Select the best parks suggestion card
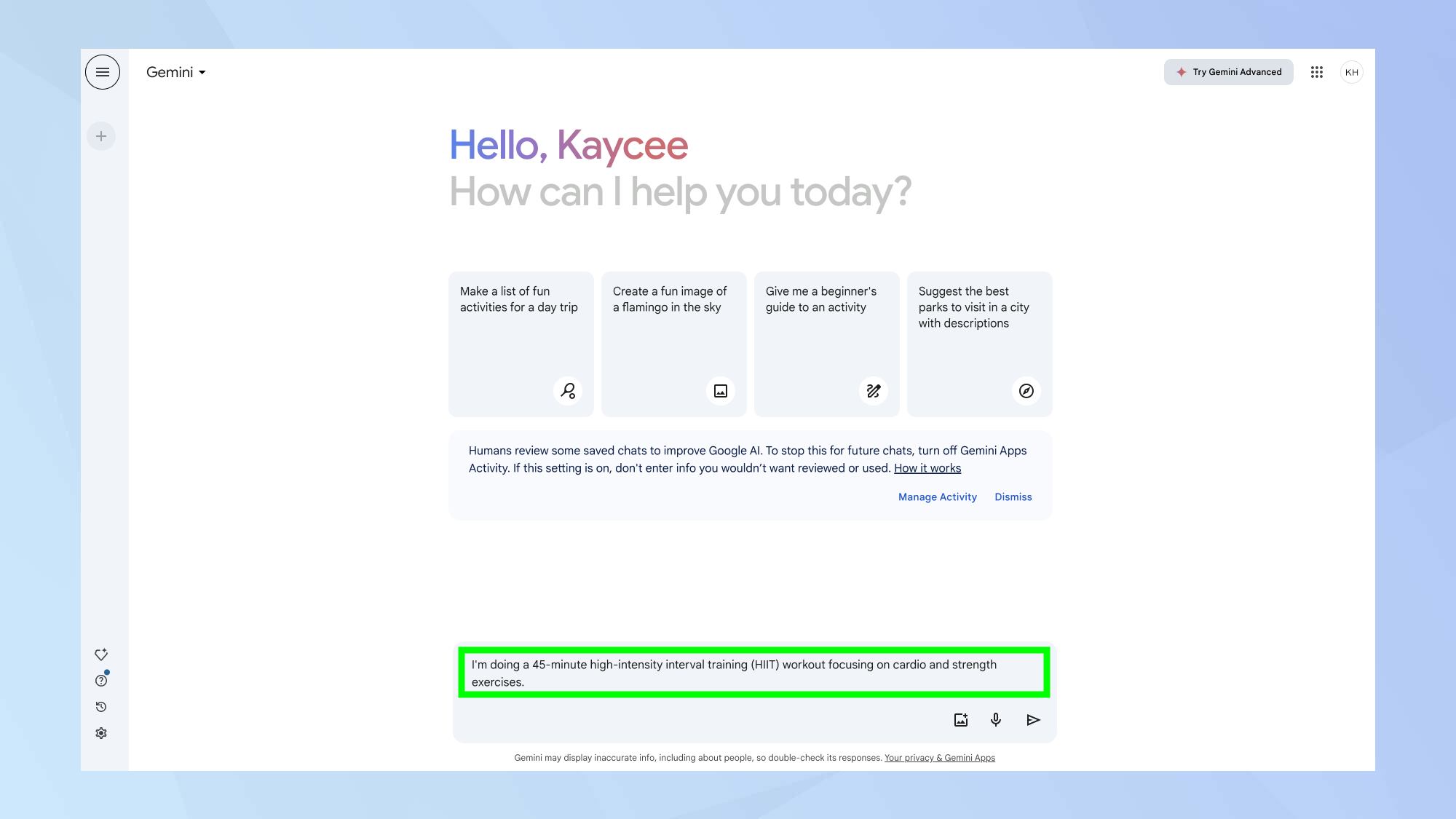This screenshot has height=819, width=1456. tap(979, 344)
